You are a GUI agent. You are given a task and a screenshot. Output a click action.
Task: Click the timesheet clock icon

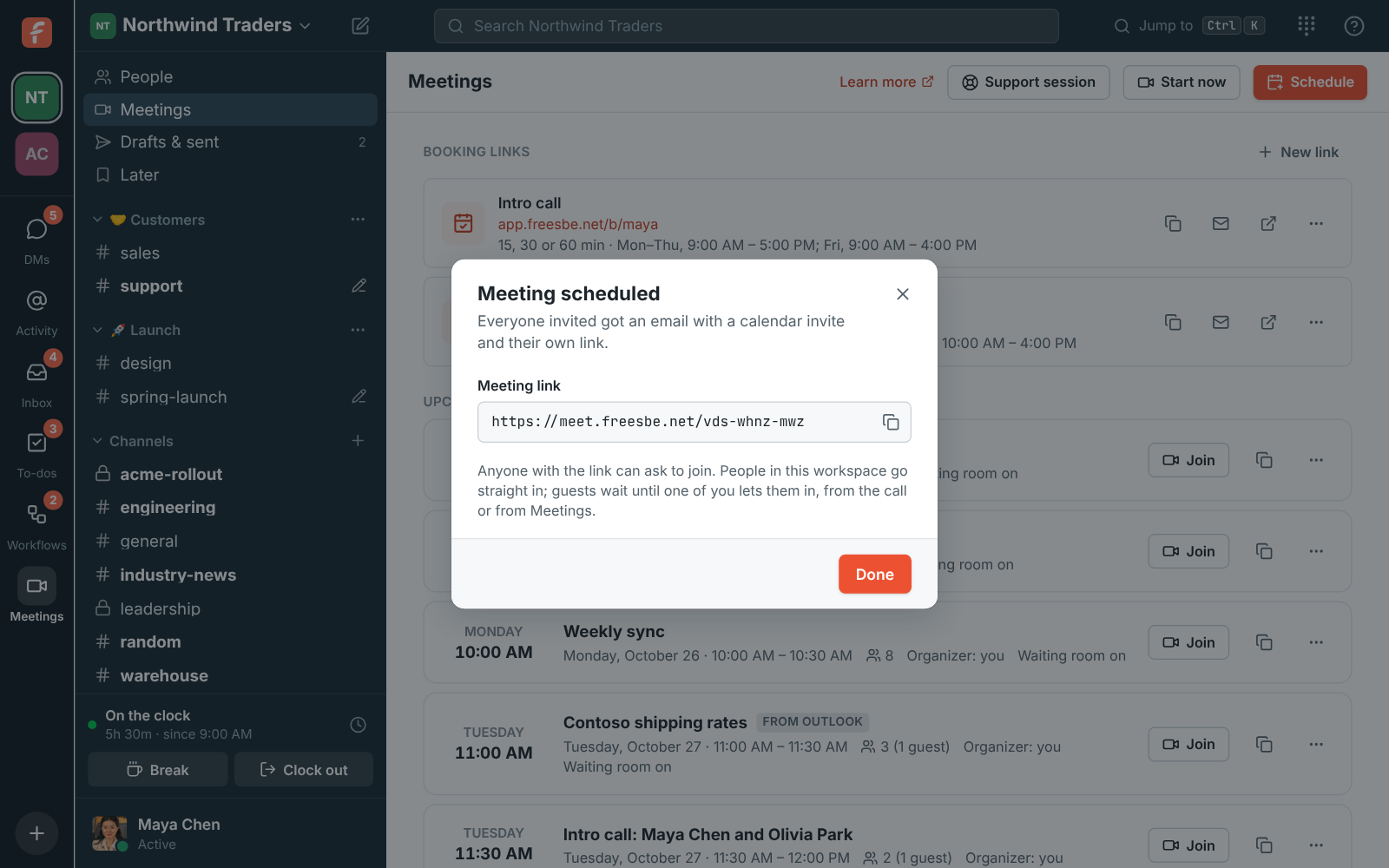(358, 725)
